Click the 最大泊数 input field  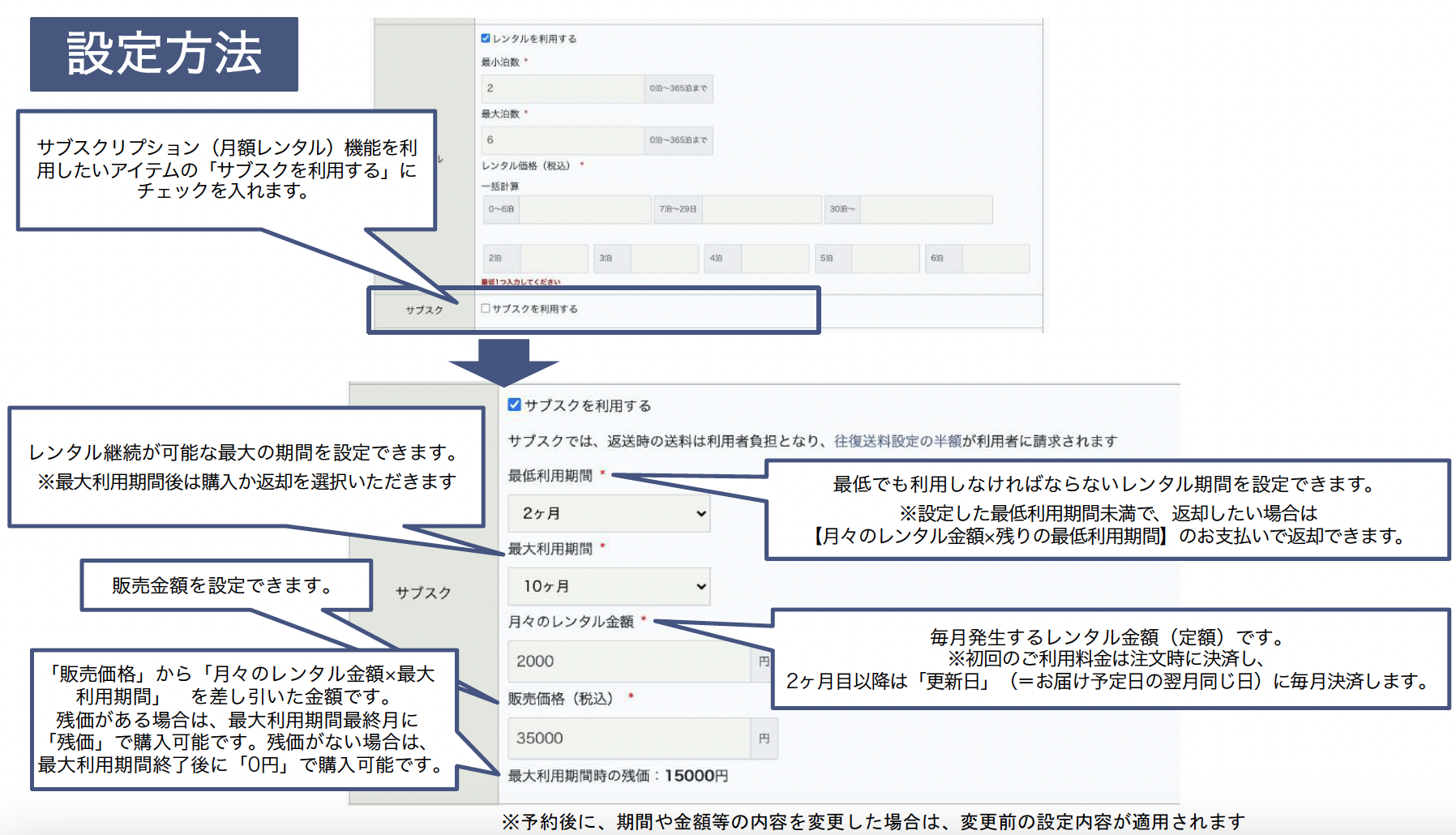click(x=563, y=140)
